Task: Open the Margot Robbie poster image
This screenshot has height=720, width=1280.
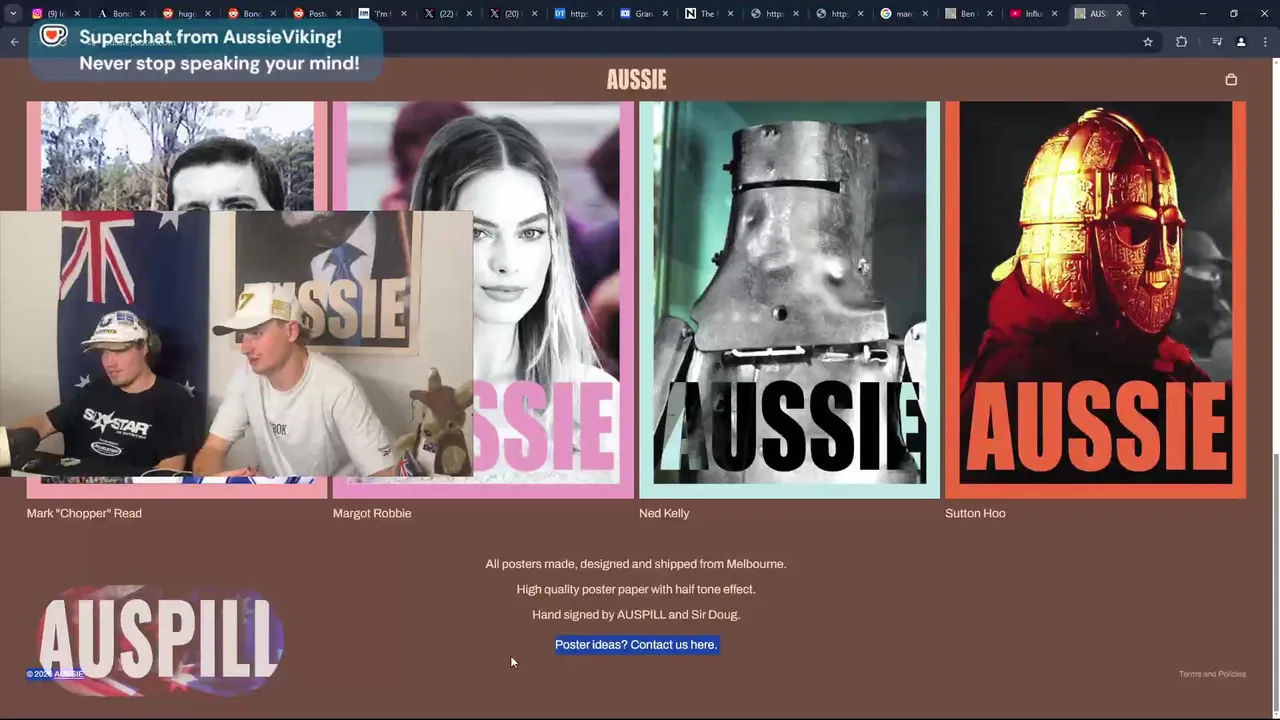Action: [x=483, y=299]
